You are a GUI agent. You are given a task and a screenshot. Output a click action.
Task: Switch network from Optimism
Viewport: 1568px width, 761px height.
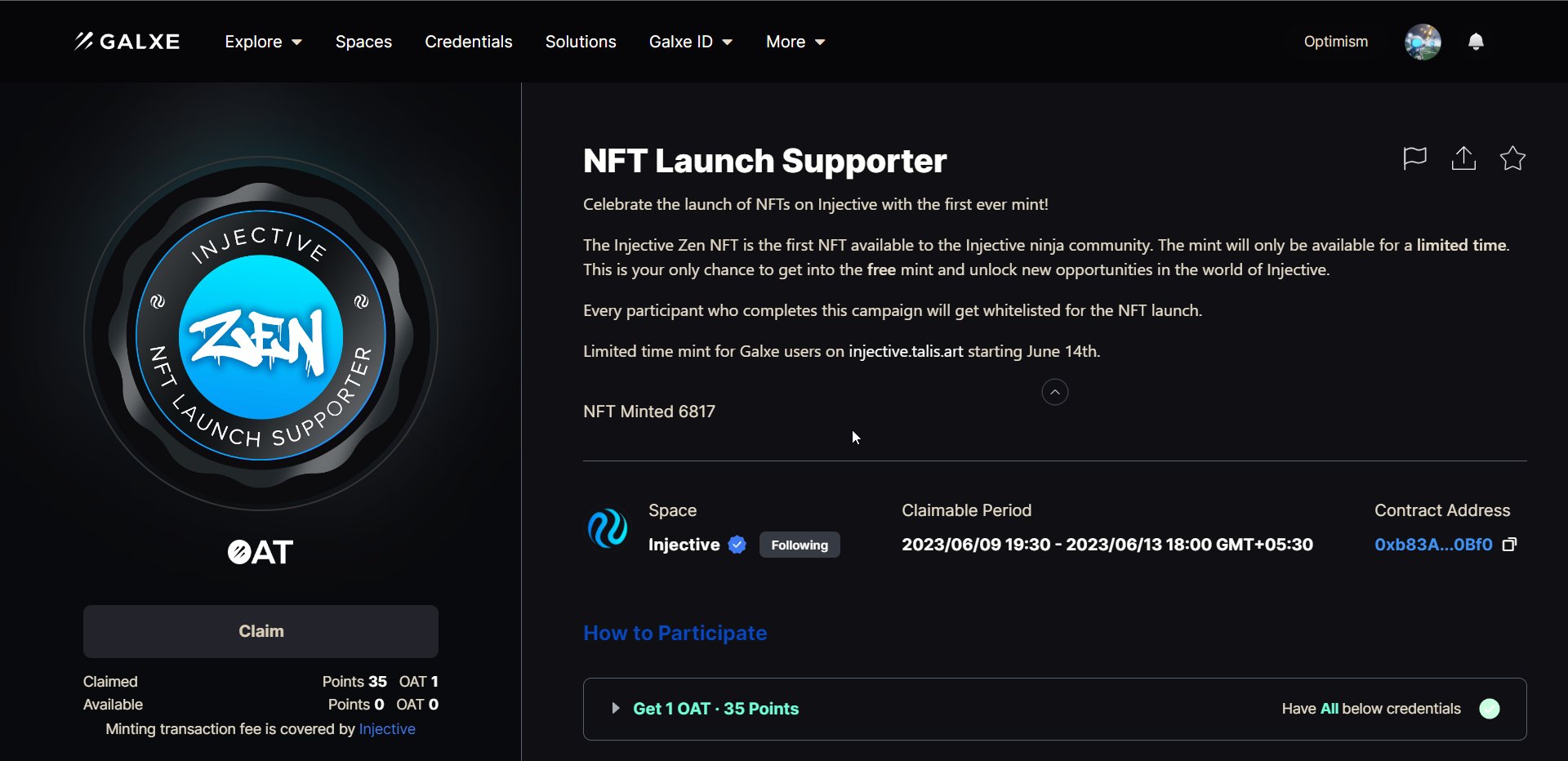pyautogui.click(x=1336, y=42)
